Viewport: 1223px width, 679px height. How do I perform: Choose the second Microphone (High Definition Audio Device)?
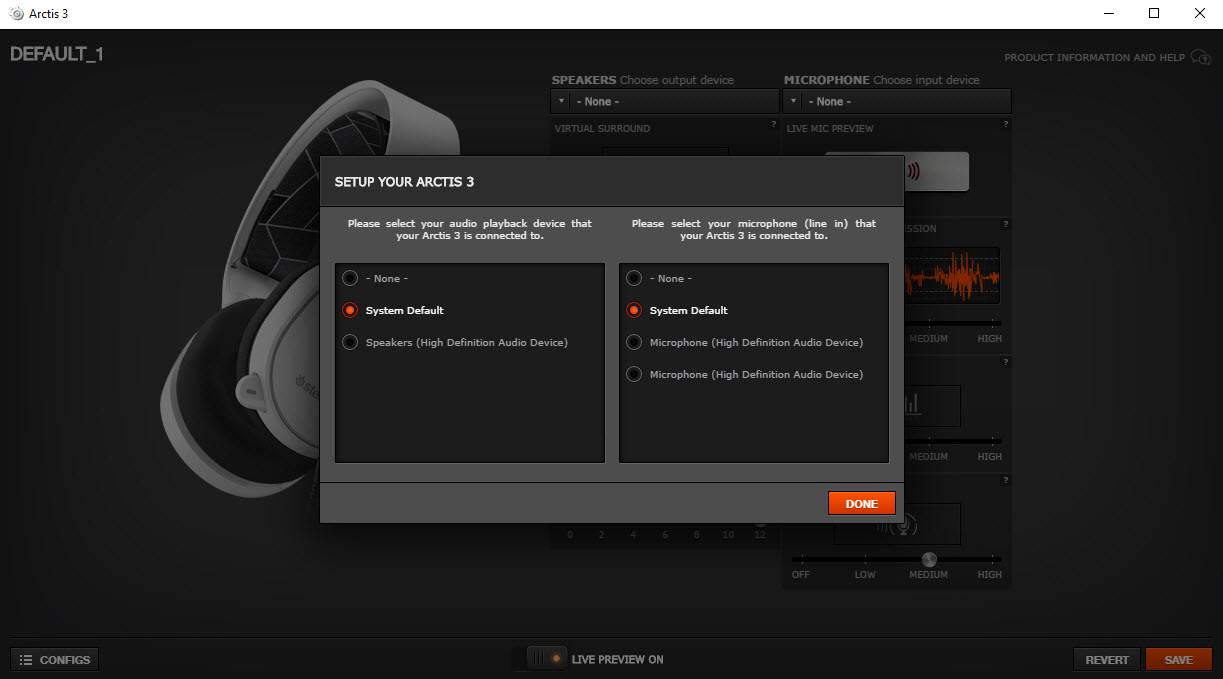[634, 374]
